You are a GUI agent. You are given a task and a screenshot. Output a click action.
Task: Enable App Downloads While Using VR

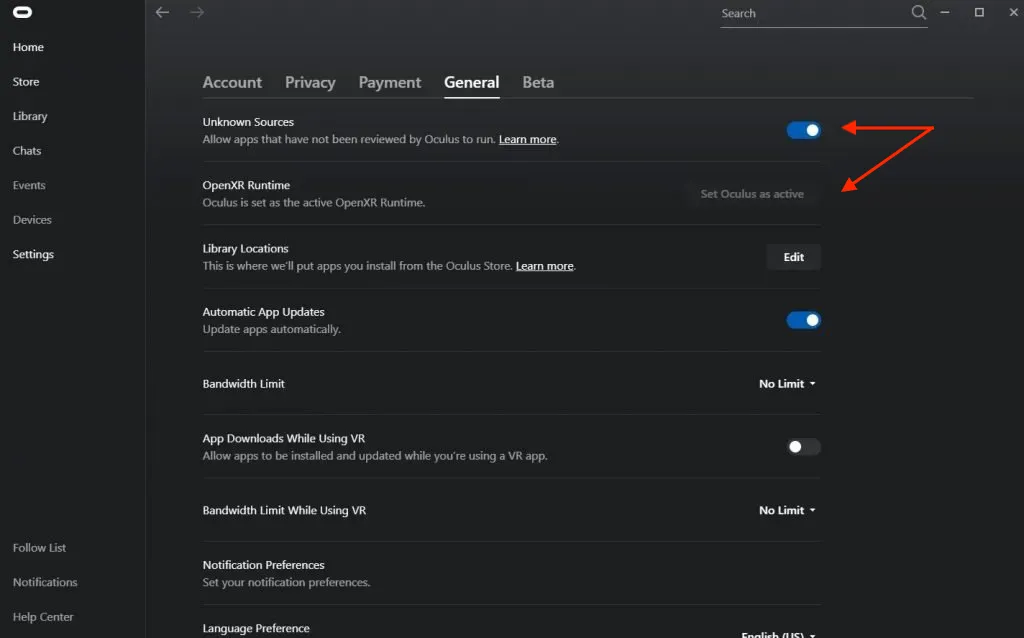pyautogui.click(x=803, y=447)
